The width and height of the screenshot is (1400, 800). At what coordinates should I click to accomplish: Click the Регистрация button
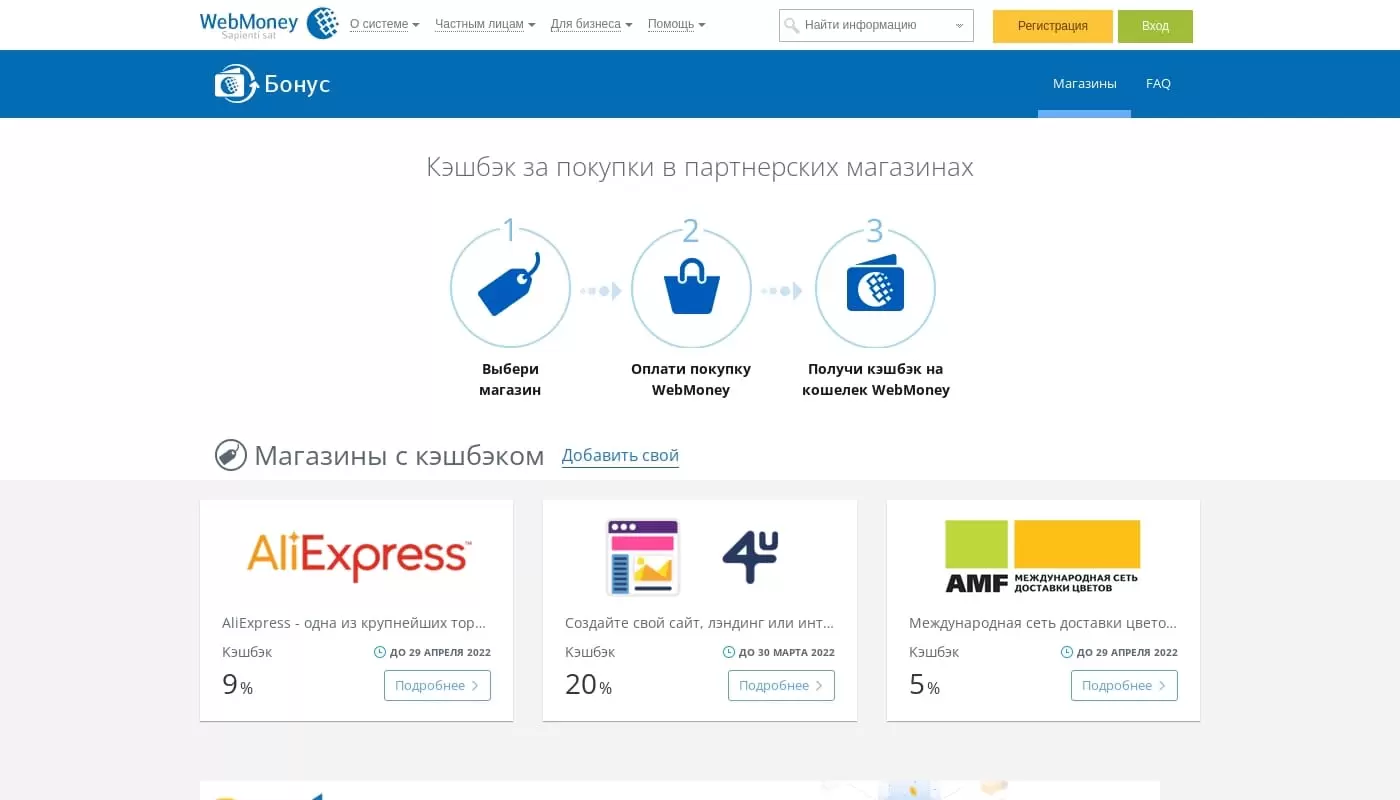[1053, 26]
